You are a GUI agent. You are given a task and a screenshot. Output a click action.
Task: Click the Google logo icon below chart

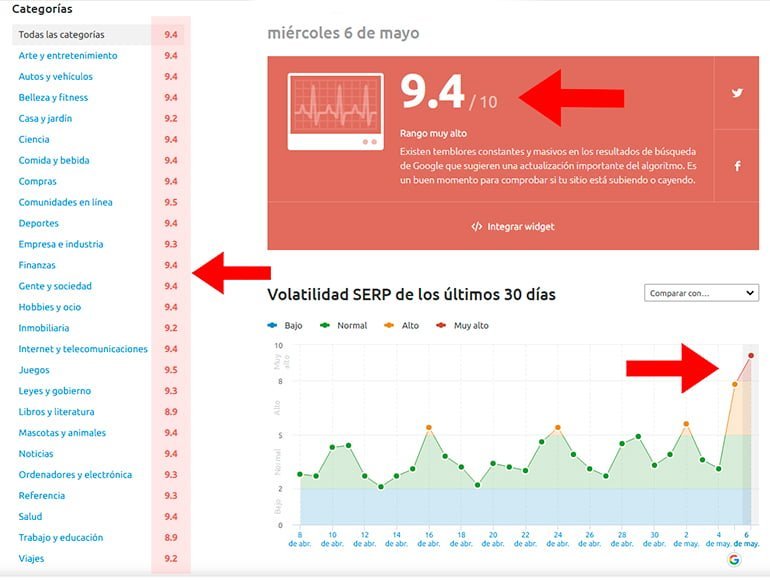pyautogui.click(x=734, y=560)
